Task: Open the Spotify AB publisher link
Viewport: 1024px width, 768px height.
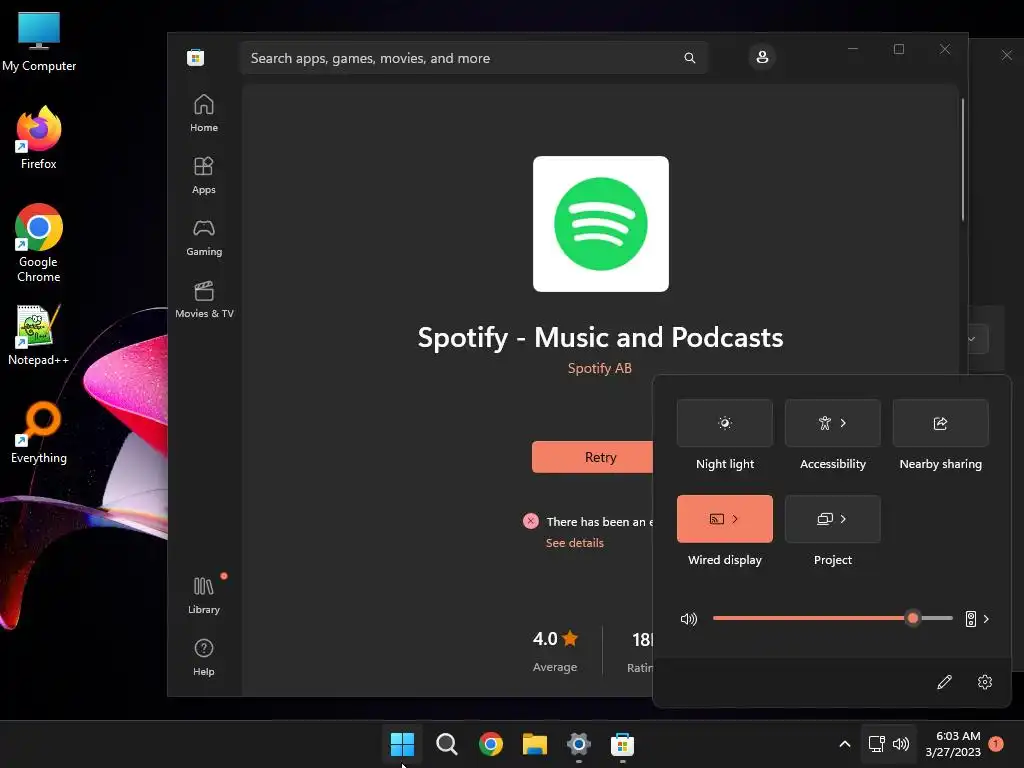Action: click(x=600, y=368)
